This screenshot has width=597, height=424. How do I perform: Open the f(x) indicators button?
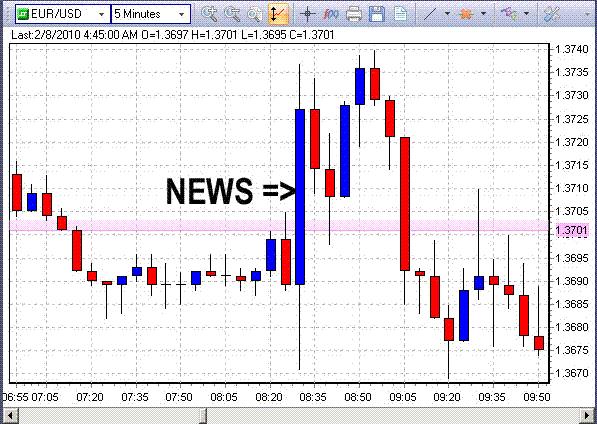click(330, 14)
